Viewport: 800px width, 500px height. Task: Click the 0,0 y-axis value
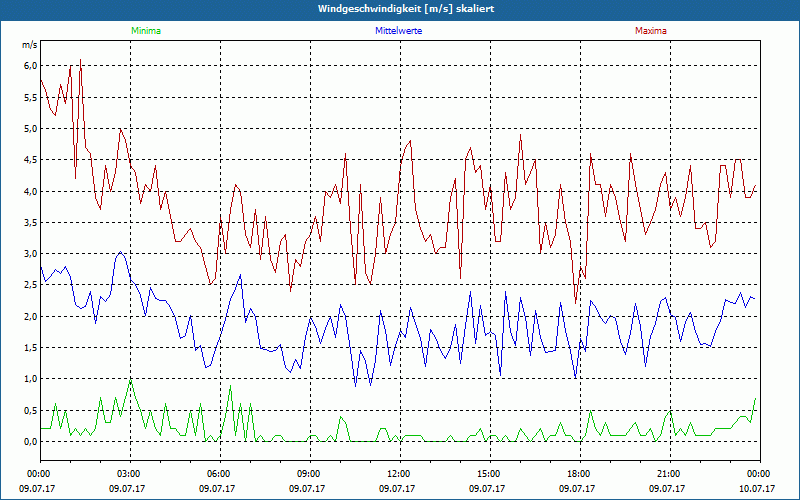30,442
